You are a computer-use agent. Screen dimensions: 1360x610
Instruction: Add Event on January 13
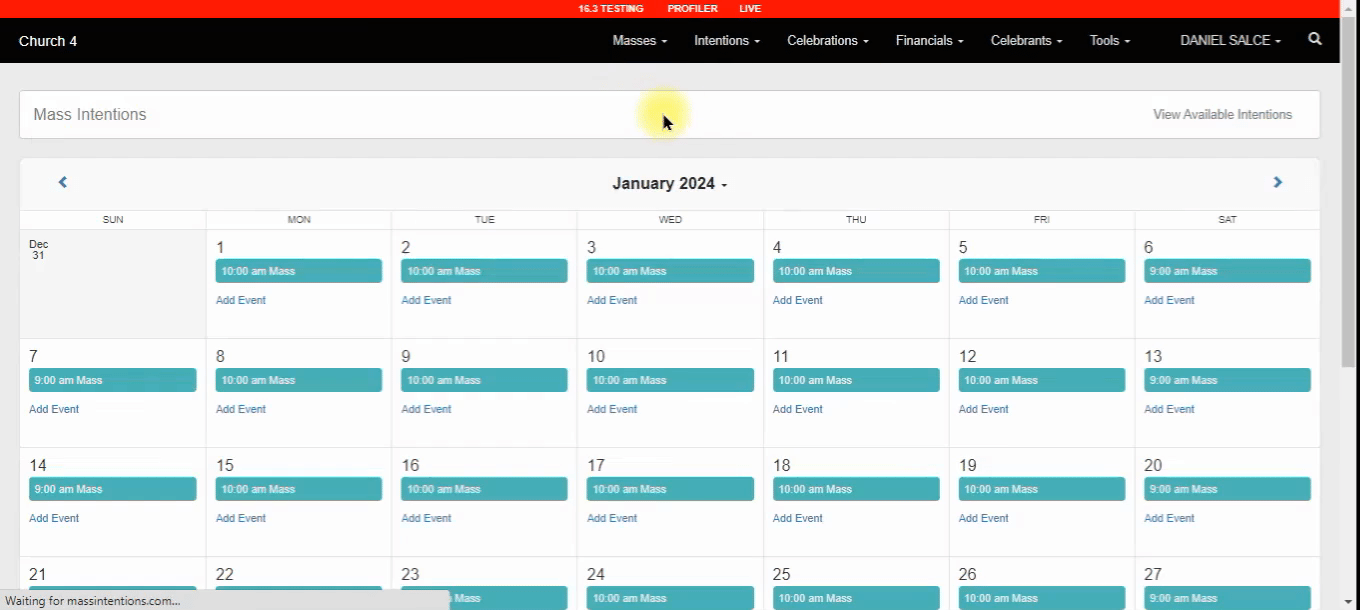point(1169,409)
